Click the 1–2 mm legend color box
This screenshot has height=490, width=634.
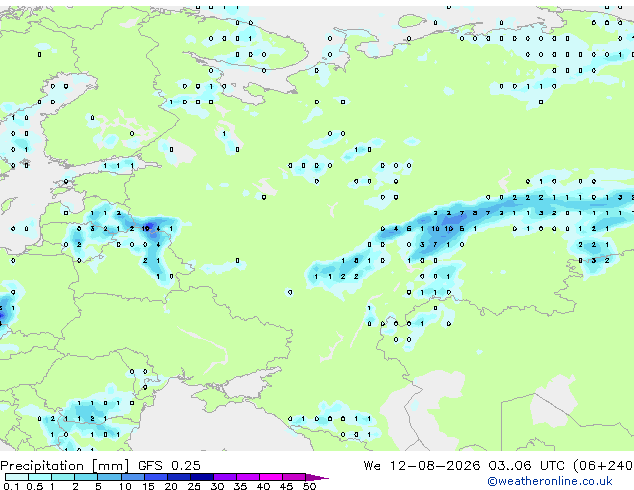63,477
